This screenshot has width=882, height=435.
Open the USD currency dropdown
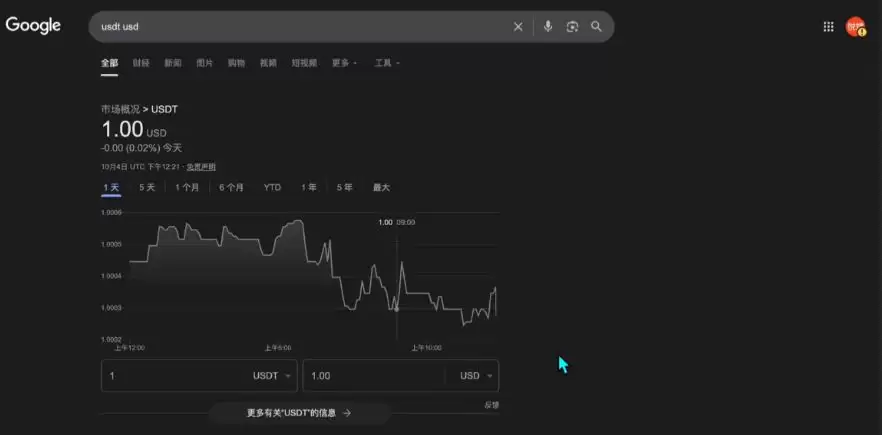click(476, 375)
